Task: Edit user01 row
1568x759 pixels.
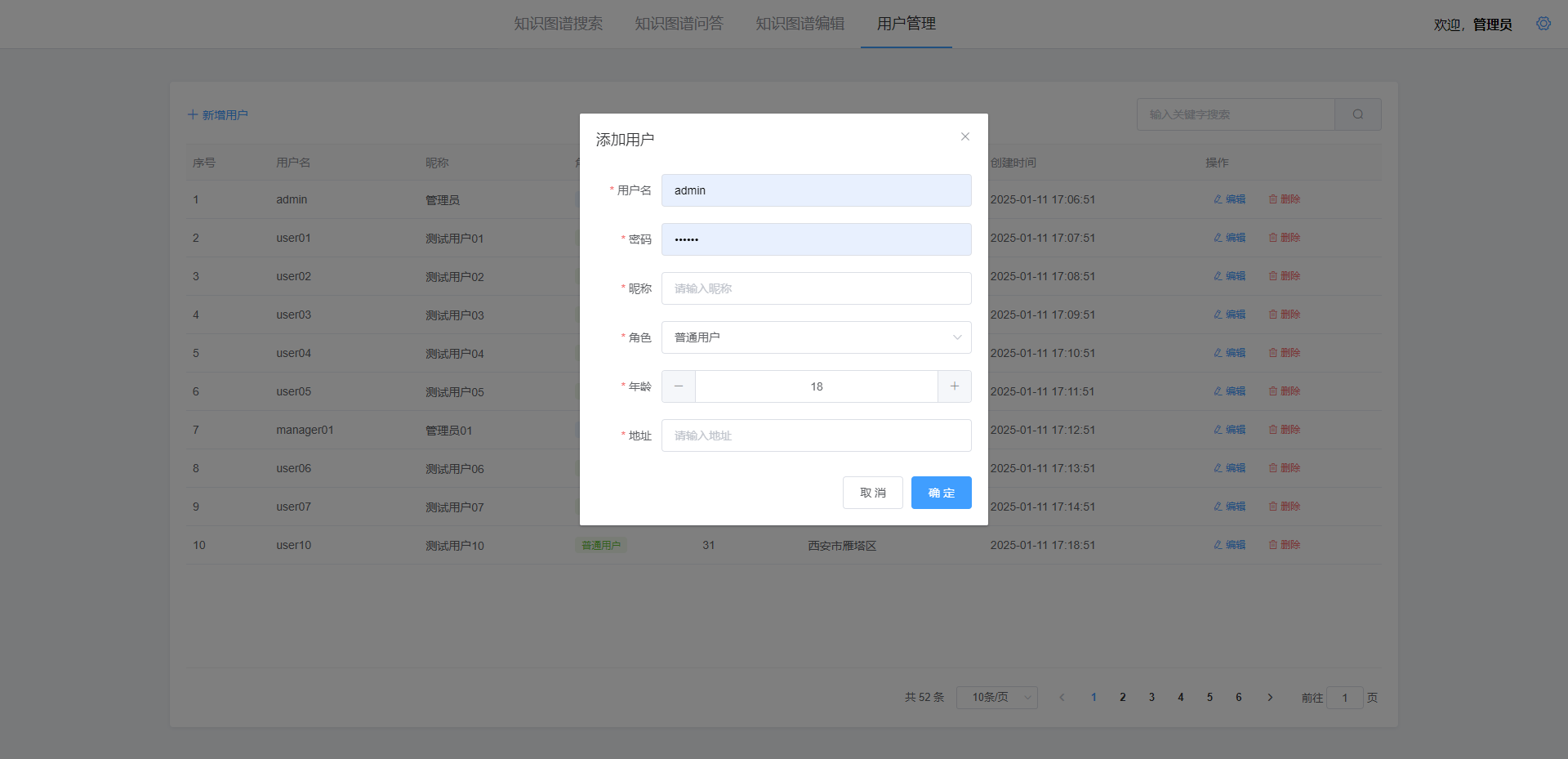Action: pyautogui.click(x=1230, y=238)
